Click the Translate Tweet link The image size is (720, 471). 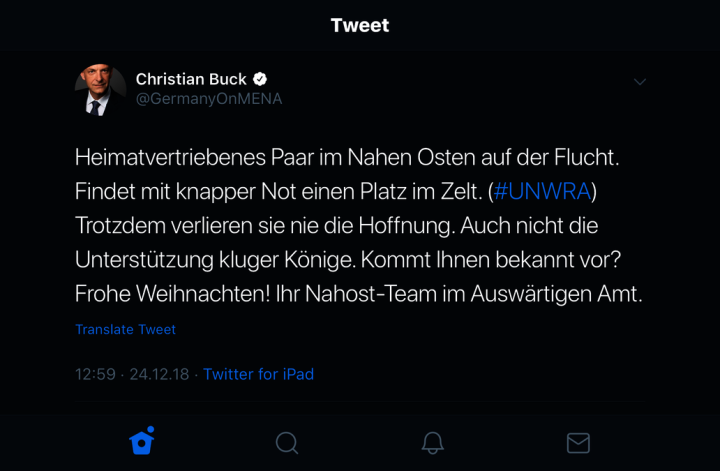tap(125, 329)
